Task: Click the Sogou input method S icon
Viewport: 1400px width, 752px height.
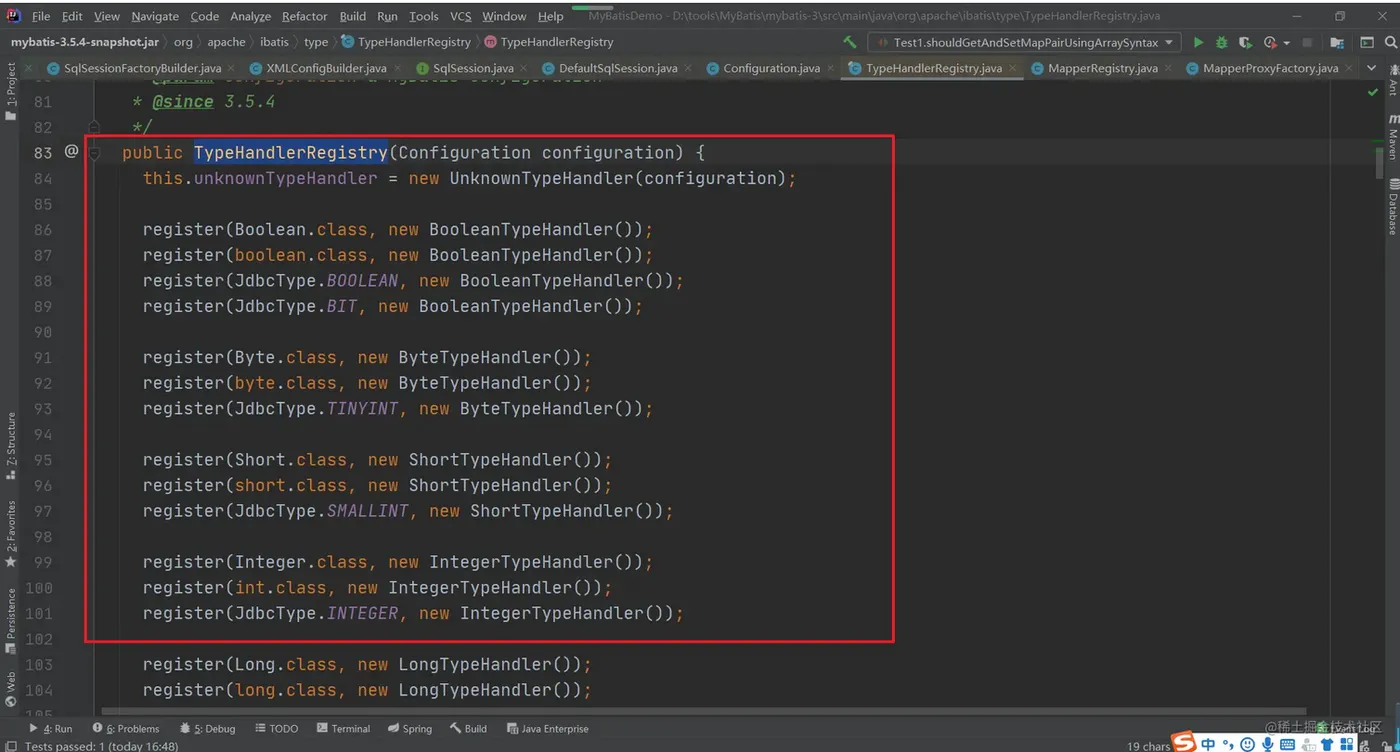Action: point(1184,742)
